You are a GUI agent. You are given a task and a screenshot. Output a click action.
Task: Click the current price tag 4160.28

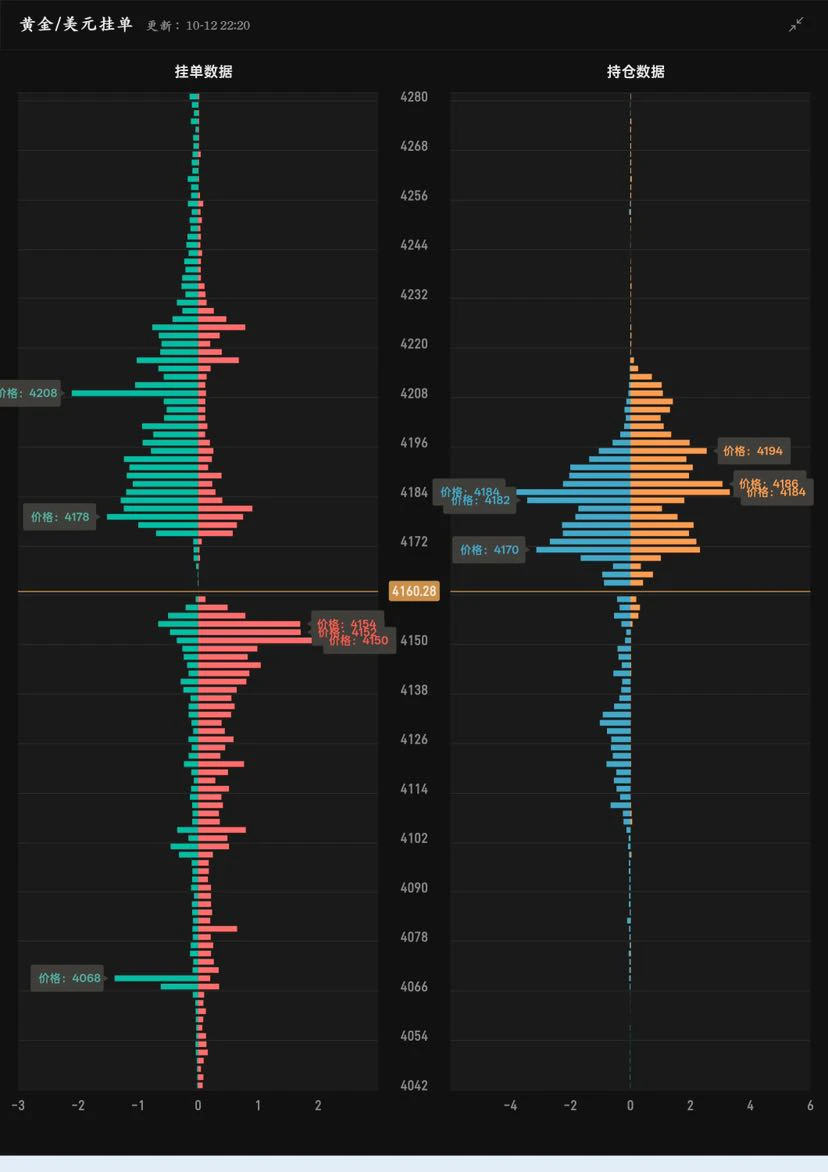pyautogui.click(x=414, y=591)
